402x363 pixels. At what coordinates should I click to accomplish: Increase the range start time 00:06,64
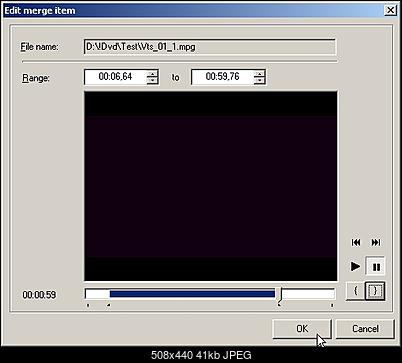tap(152, 74)
